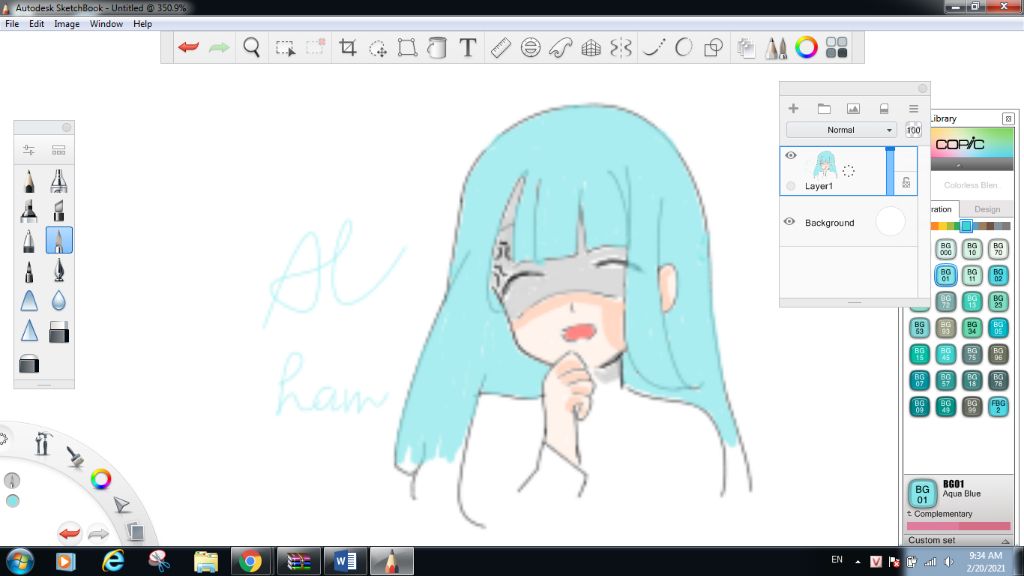Open the Help menu
Screen dimensions: 1024x576
tap(142, 24)
